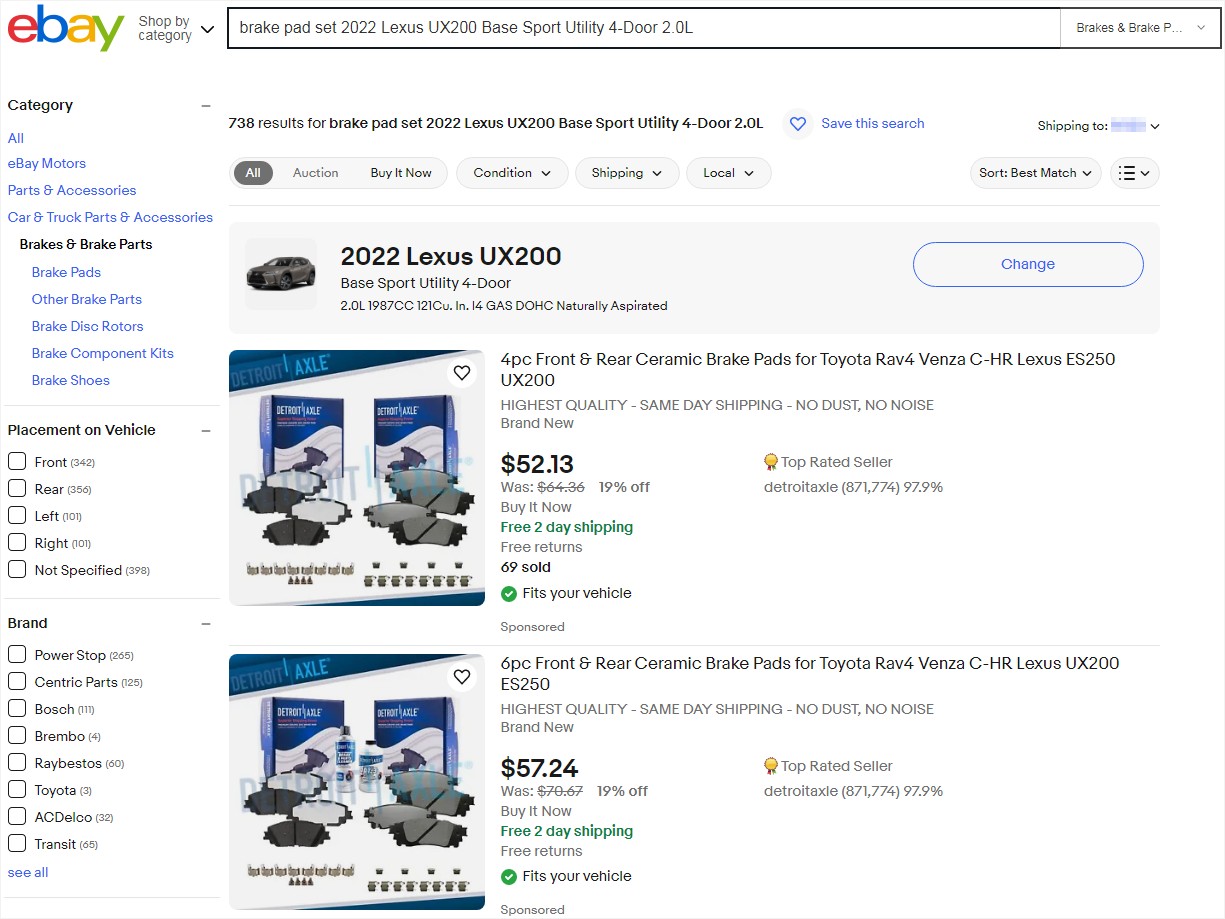Viewport: 1225px width, 919px height.
Task: Click inside the search query field
Action: point(644,28)
